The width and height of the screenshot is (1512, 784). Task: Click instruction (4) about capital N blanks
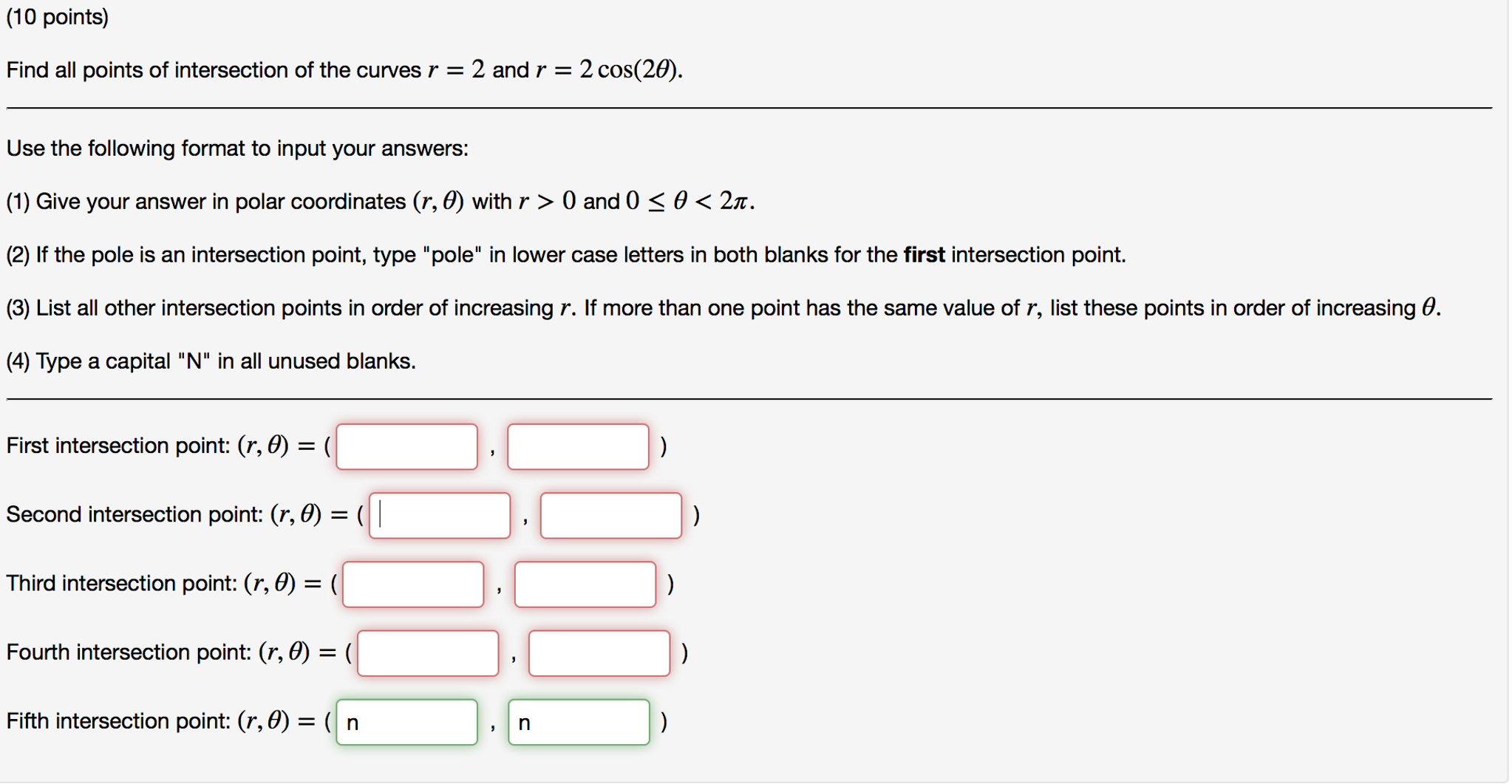[x=211, y=361]
